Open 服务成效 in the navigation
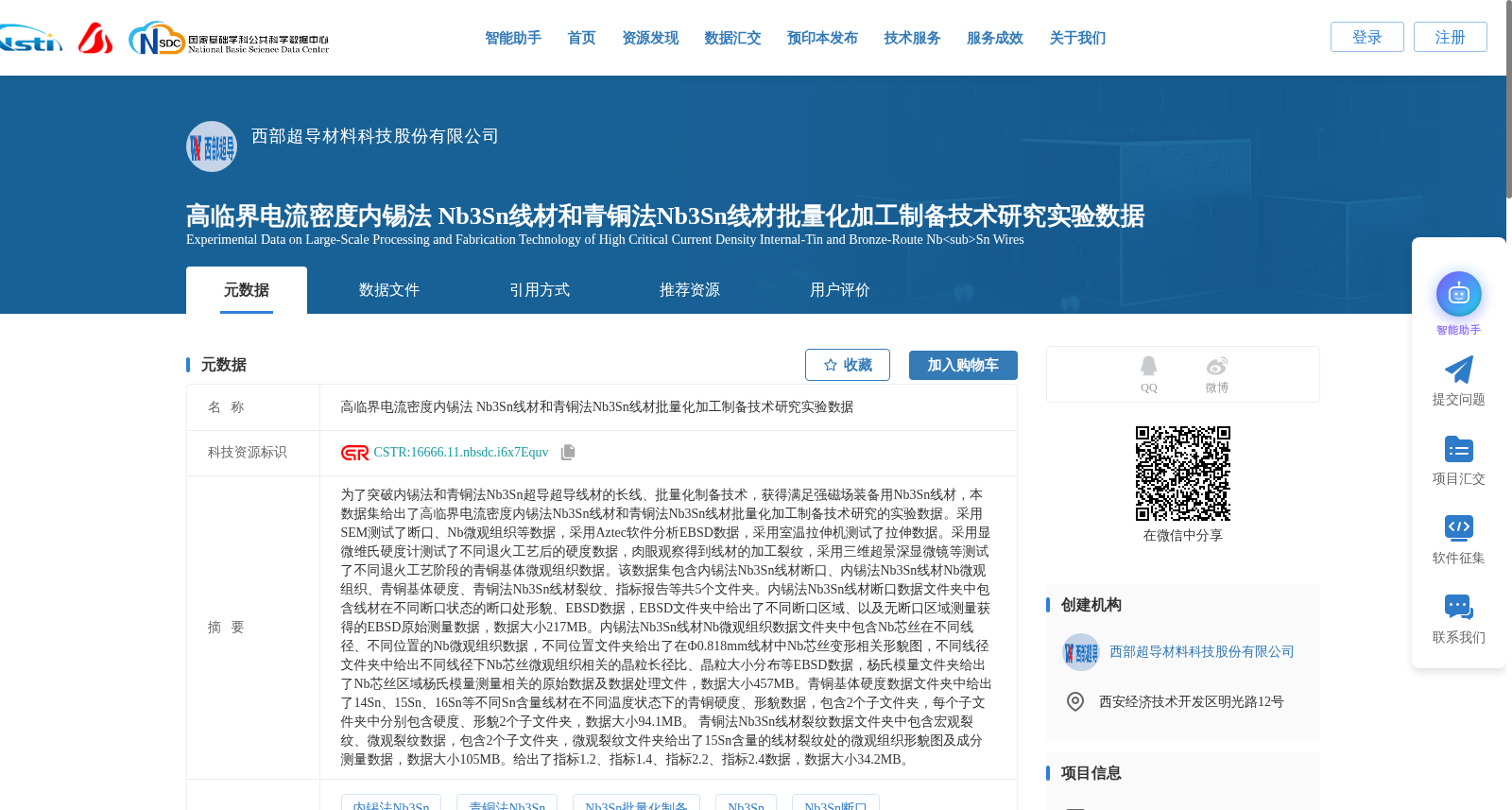Screen dimensions: 1512x810 click(x=995, y=38)
